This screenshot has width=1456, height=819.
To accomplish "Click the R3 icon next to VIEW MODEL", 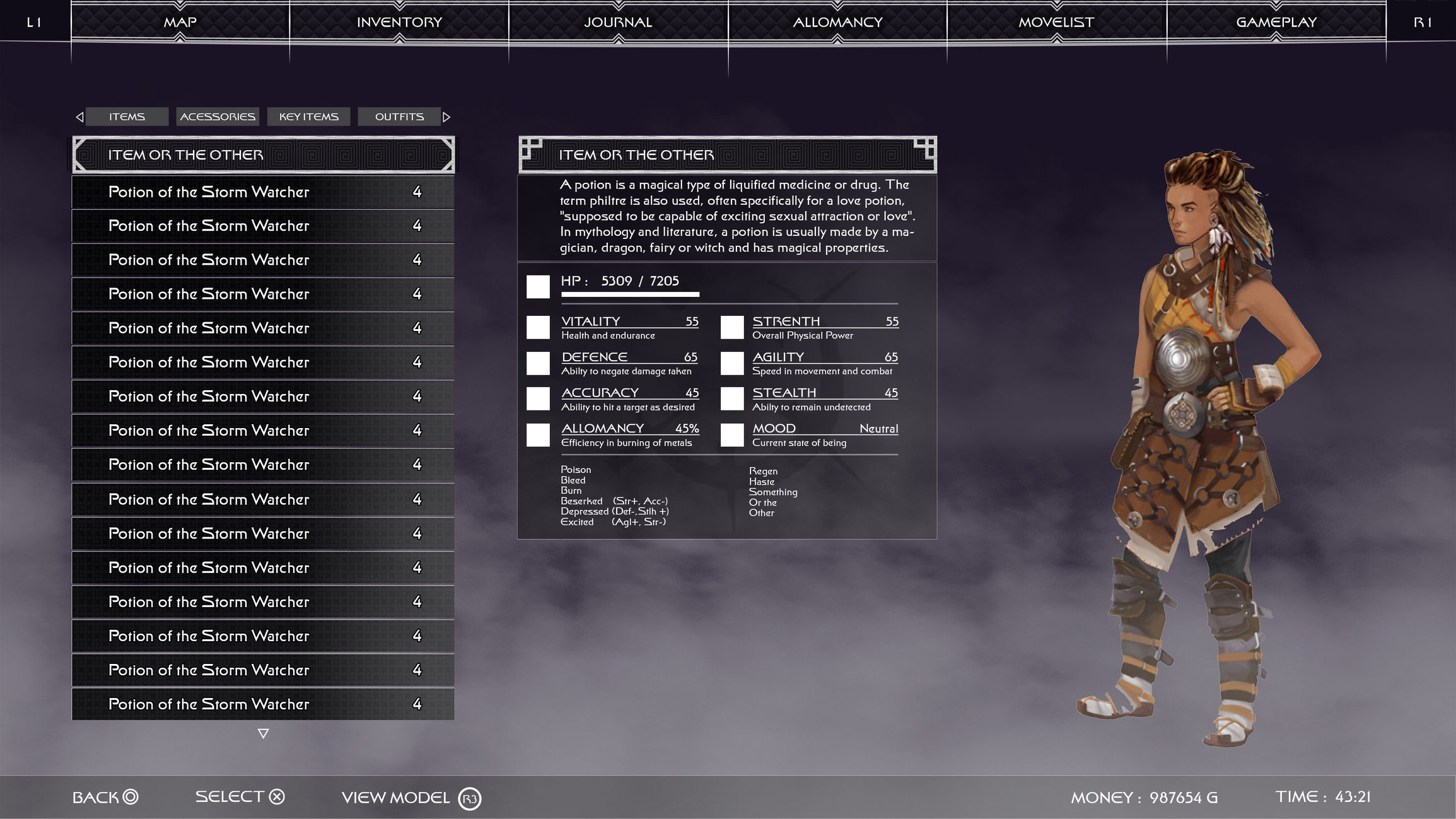I will point(469,799).
